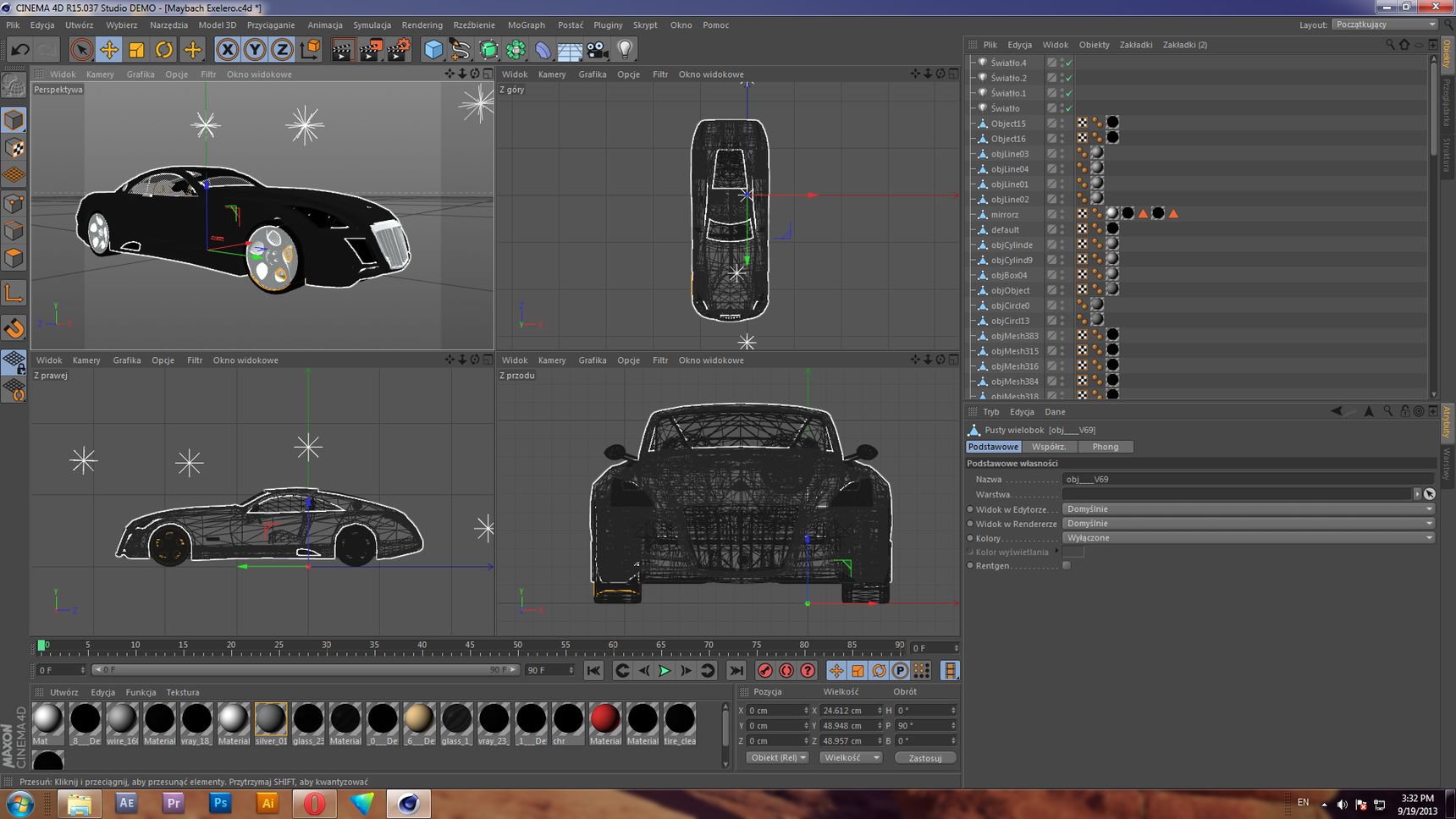Viewport: 1456px width, 819px height.
Task: Open the Pluginy menu
Action: click(x=608, y=25)
